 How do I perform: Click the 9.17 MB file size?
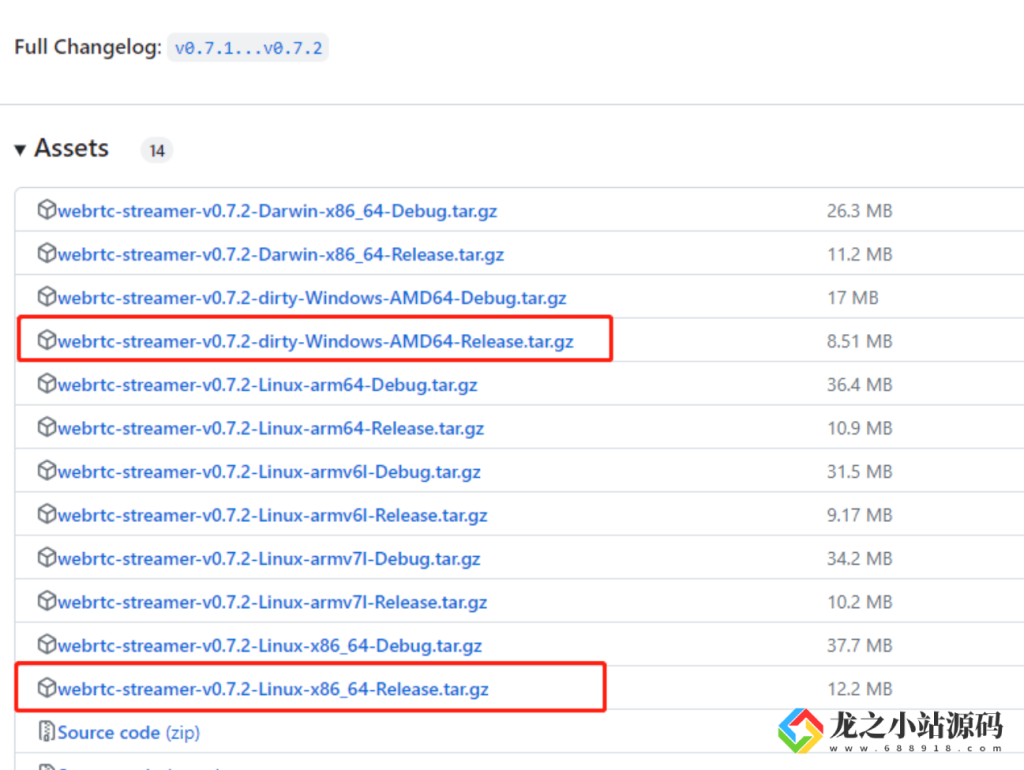pos(859,515)
